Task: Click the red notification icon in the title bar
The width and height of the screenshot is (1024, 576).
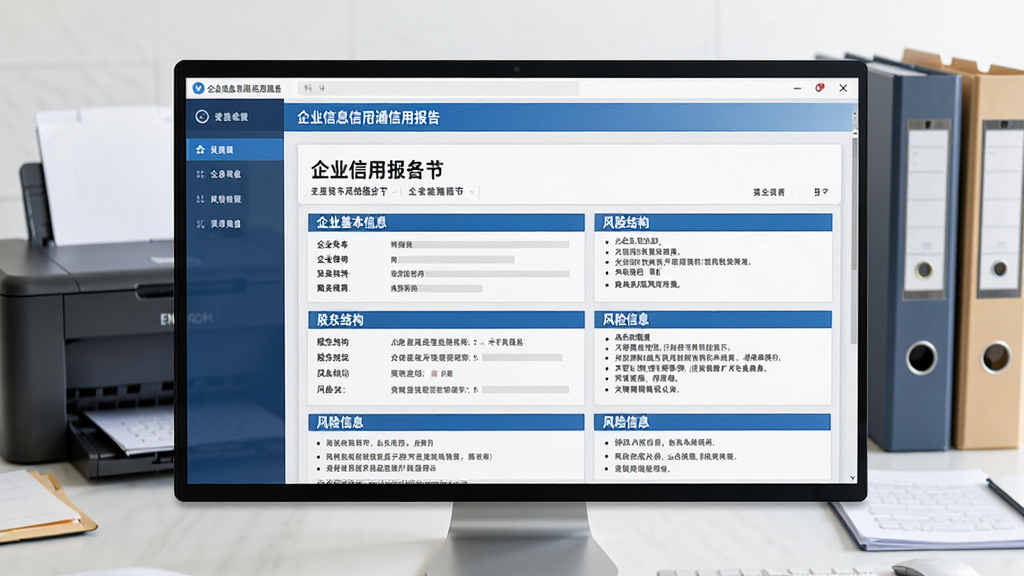Action: (820, 88)
